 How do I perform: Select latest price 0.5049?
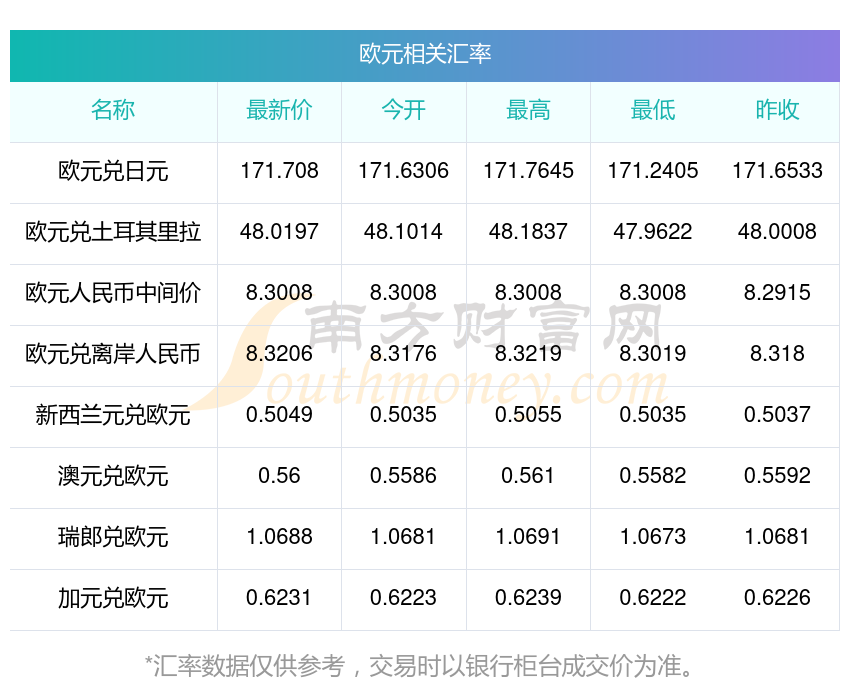coord(279,415)
